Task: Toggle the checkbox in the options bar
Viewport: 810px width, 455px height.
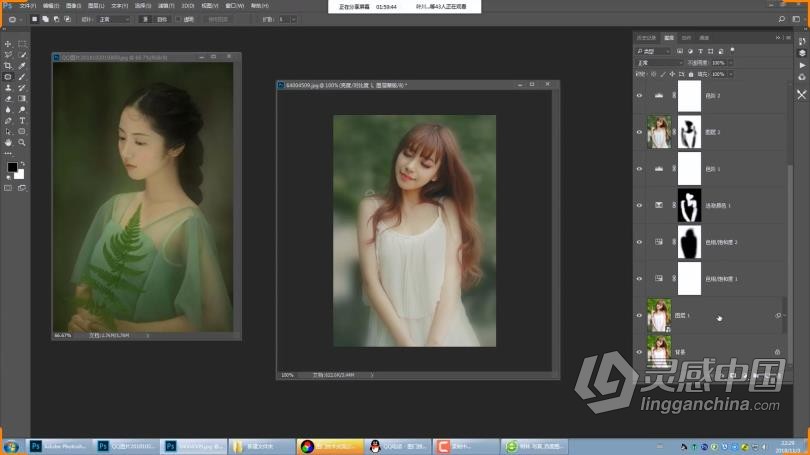Action: 178,19
